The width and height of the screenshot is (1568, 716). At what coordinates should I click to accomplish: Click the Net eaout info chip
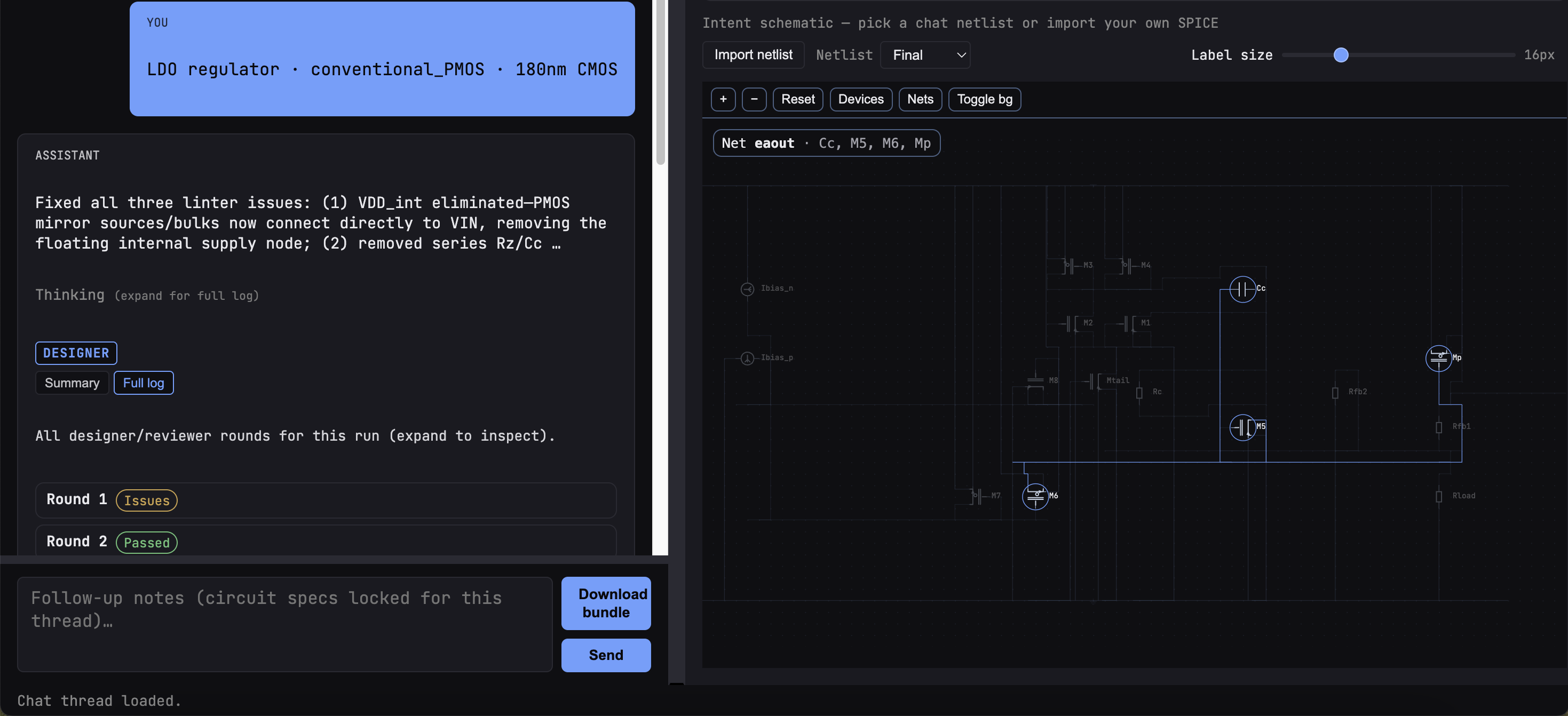click(x=826, y=144)
